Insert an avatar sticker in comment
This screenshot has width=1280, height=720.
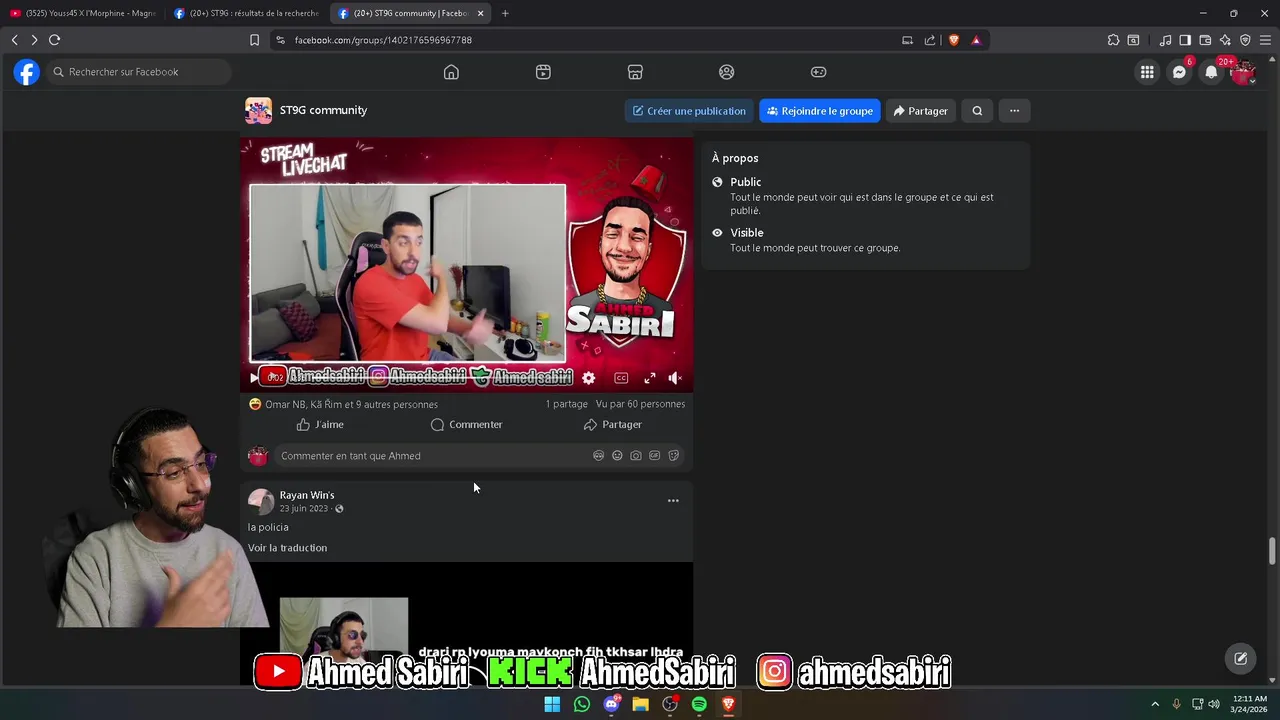pyautogui.click(x=598, y=456)
